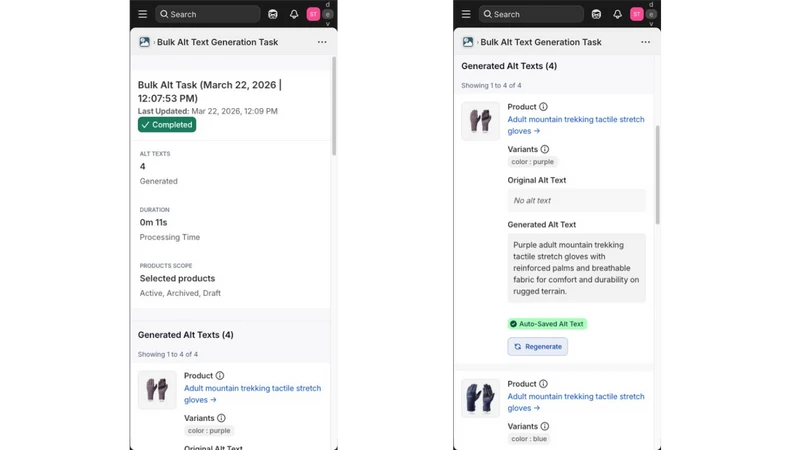This screenshot has width=800, height=450.
Task: Open ST account avatar in right panel
Action: tap(637, 14)
